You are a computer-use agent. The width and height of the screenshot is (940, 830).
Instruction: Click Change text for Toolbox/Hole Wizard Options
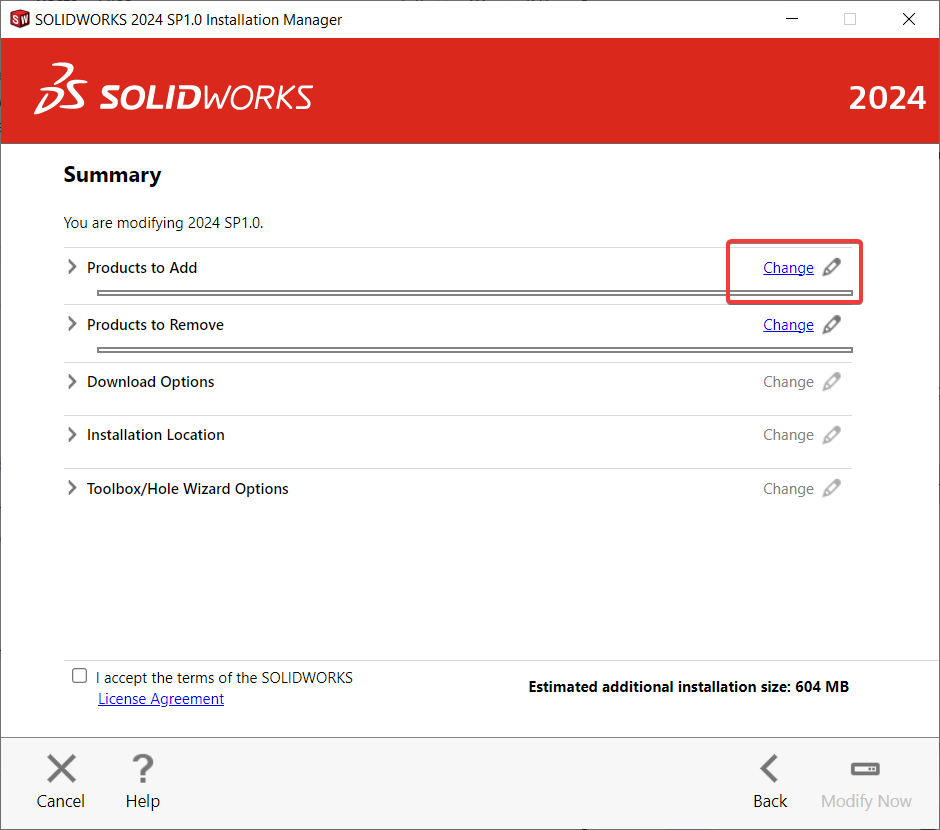point(788,489)
